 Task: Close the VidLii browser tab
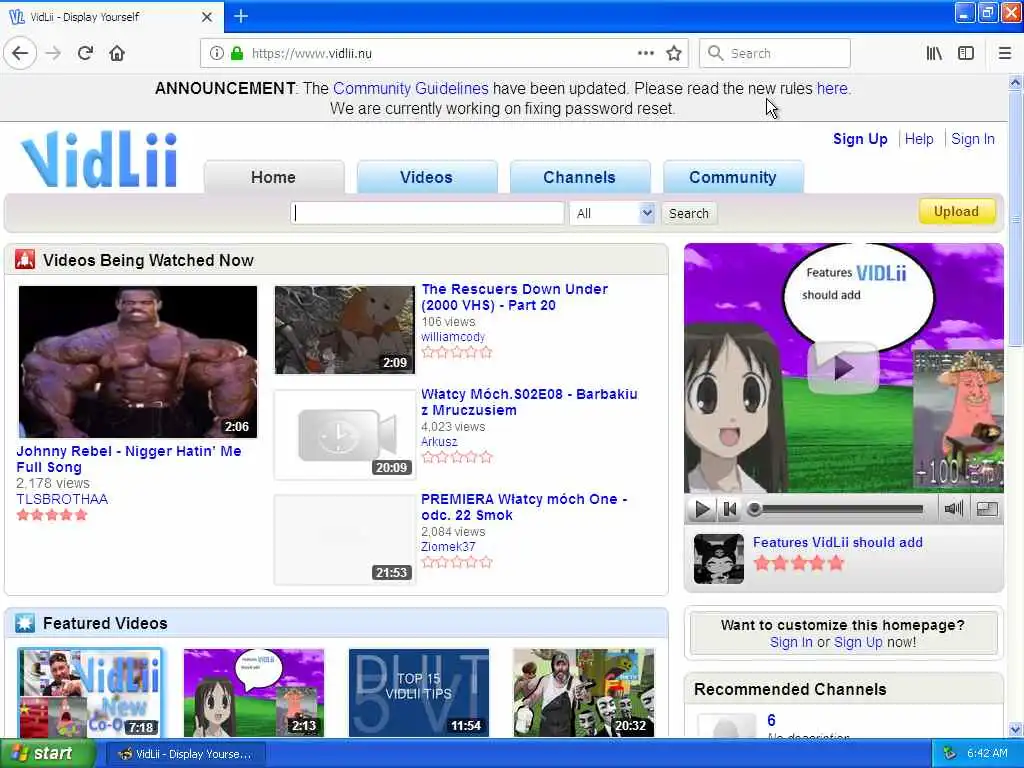tap(207, 17)
